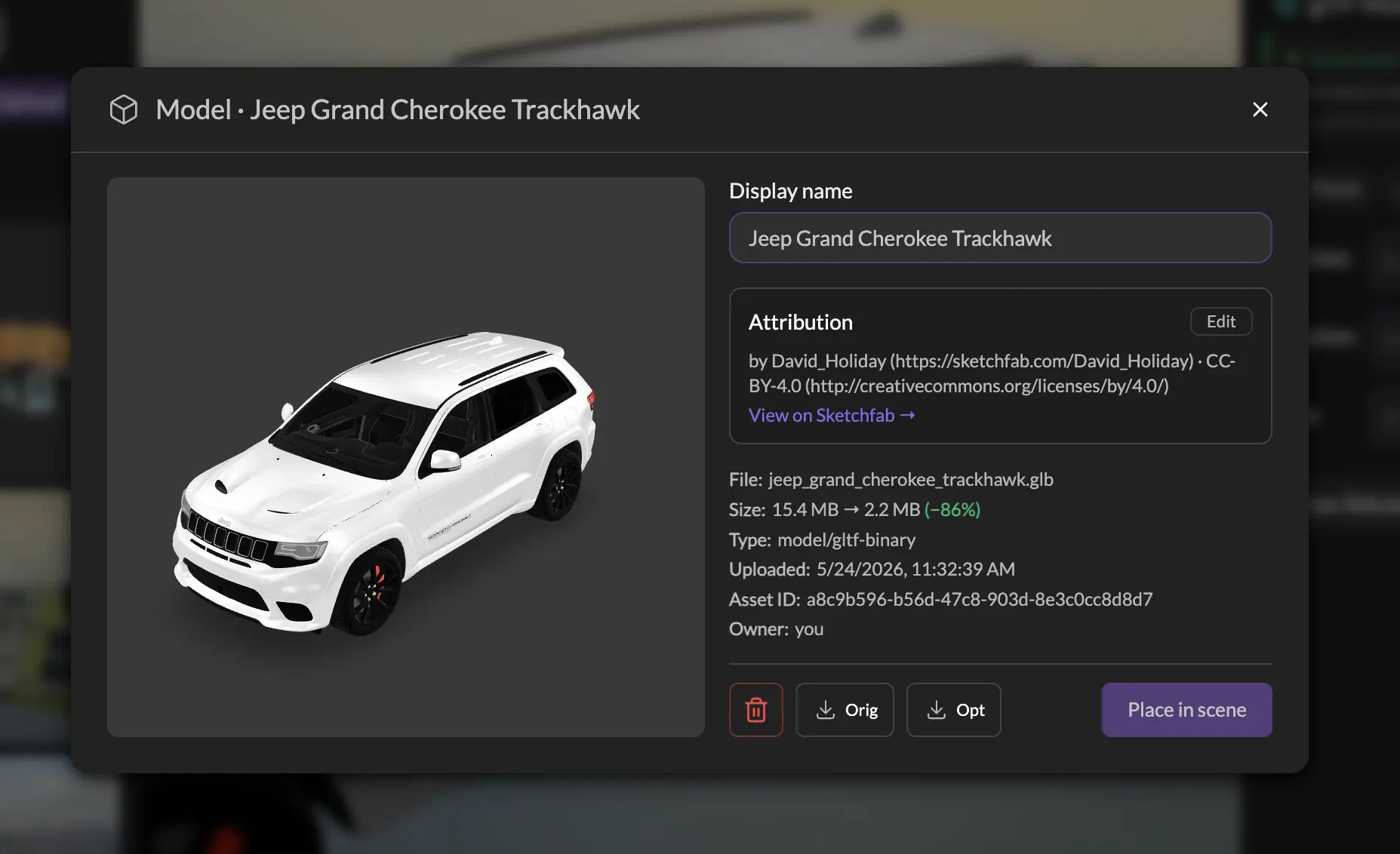Click the red trash delete button
The height and width of the screenshot is (854, 1400).
(755, 710)
